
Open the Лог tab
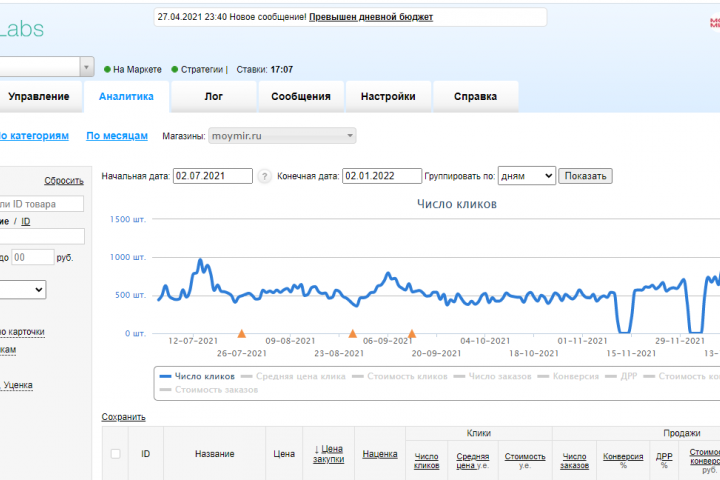(214, 96)
